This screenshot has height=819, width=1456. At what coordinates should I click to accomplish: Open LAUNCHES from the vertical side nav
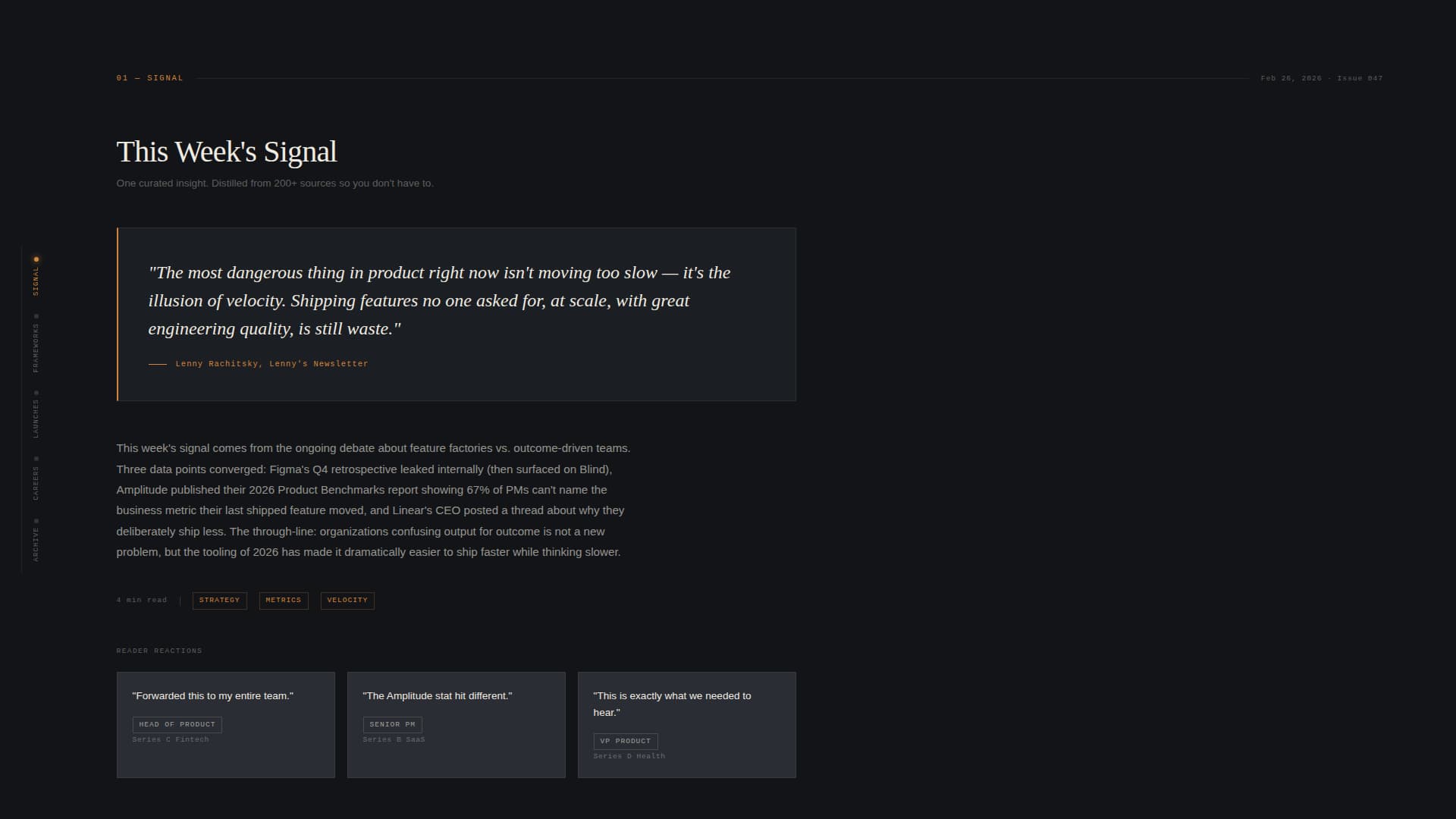[36, 415]
